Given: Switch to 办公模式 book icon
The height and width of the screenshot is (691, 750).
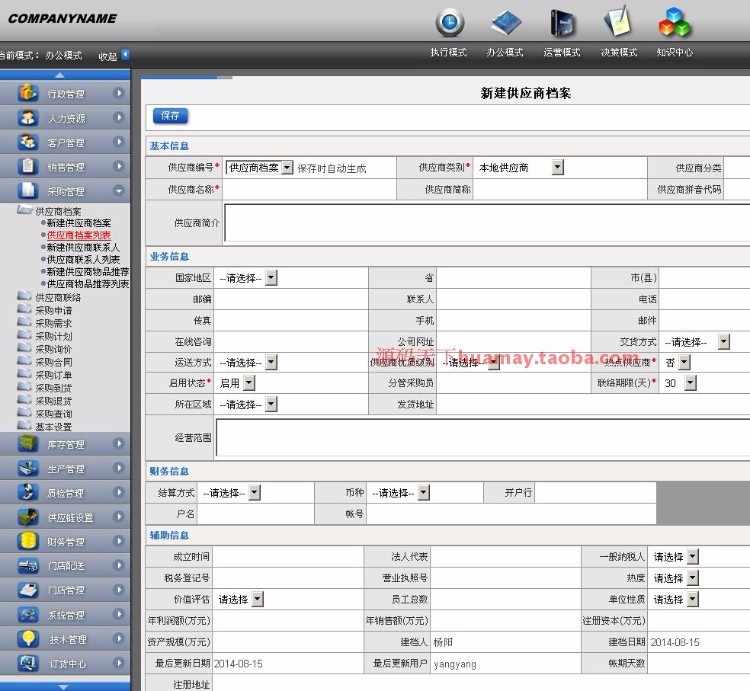Looking at the screenshot, I should tap(506, 22).
